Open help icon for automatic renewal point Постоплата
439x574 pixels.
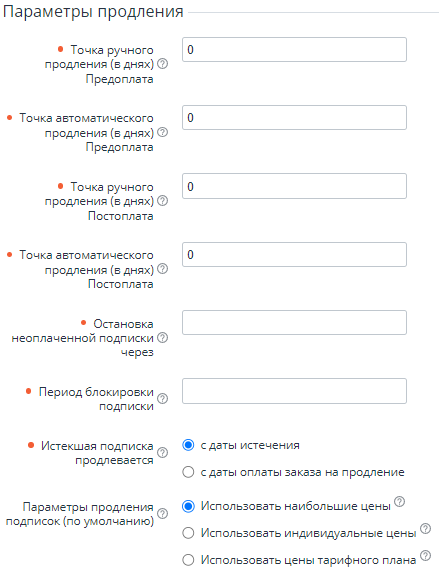point(163,269)
